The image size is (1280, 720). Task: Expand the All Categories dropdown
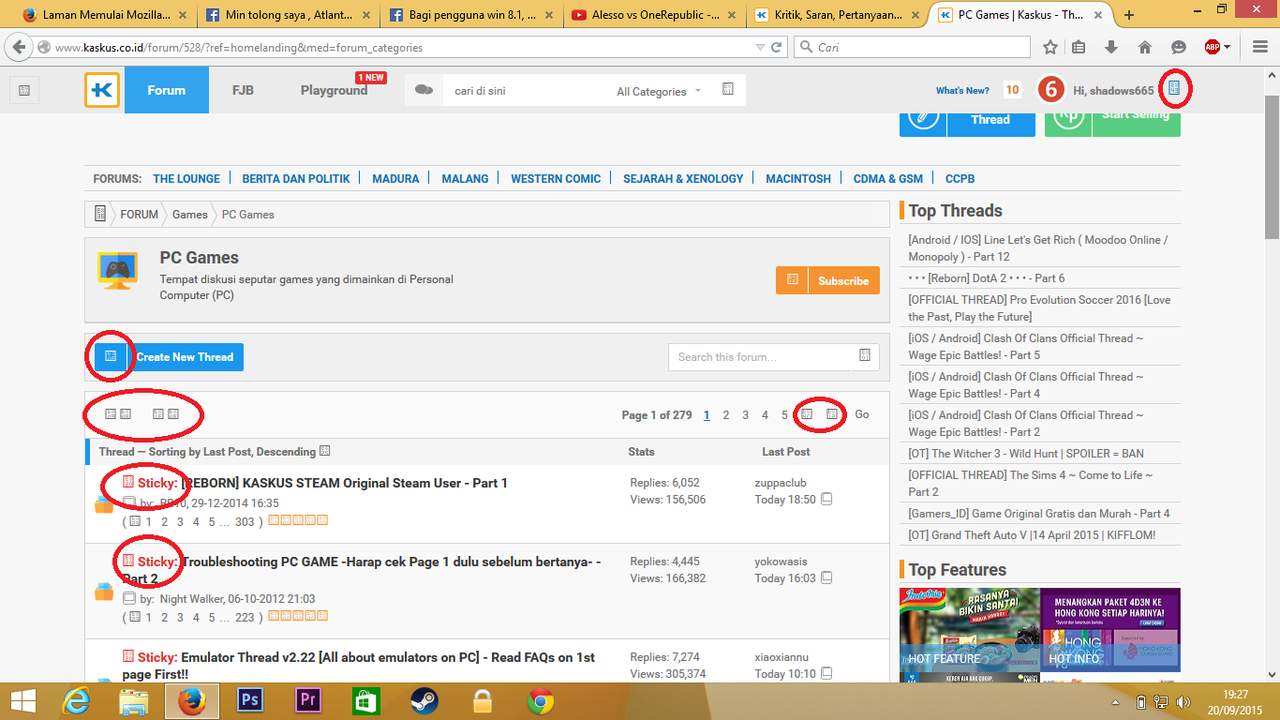coord(658,91)
